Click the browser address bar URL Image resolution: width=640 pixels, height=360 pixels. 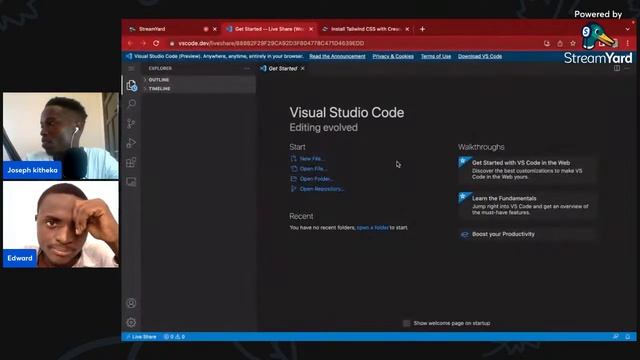point(271,43)
